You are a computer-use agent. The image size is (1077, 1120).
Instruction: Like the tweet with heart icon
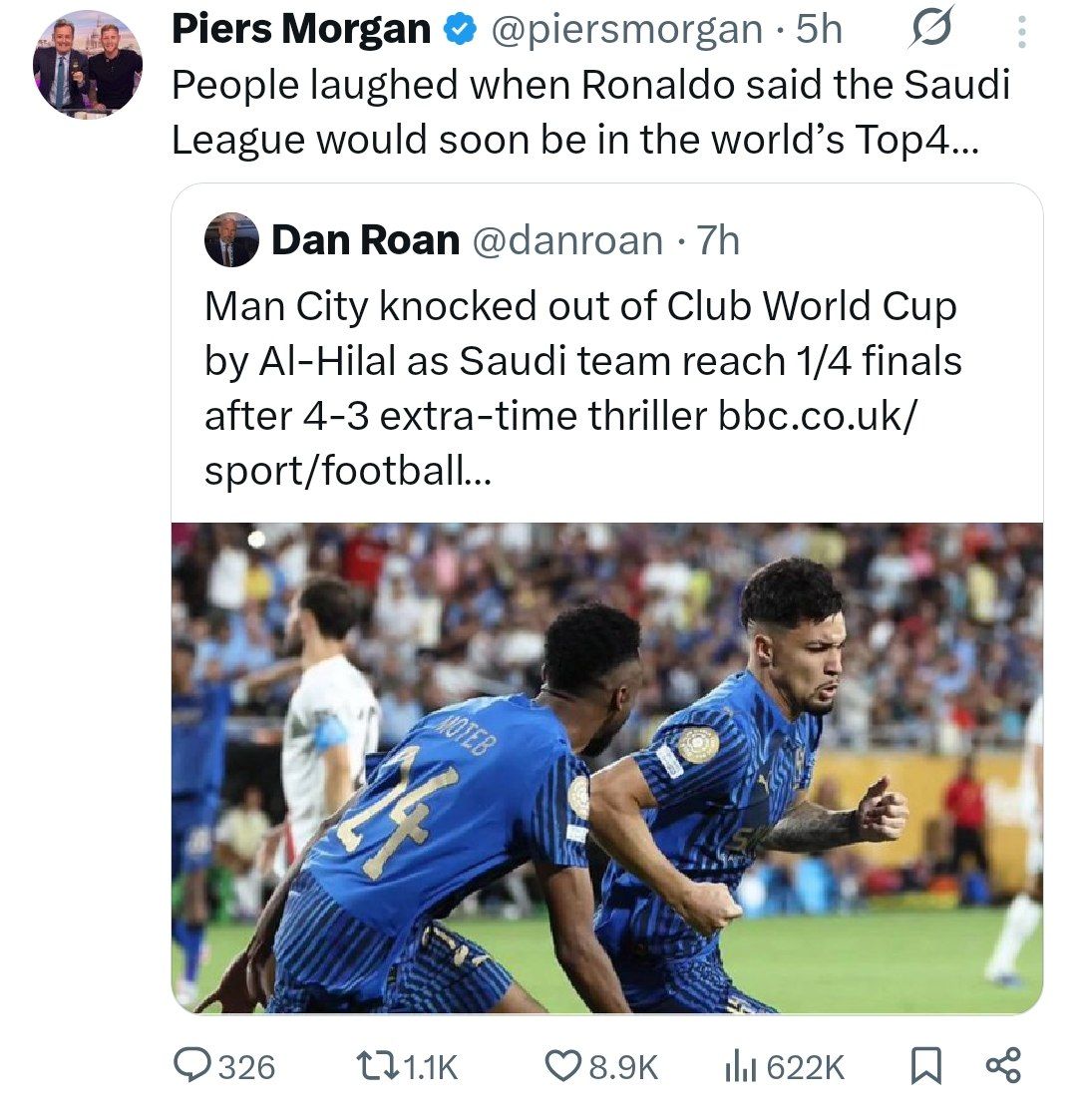click(562, 1067)
